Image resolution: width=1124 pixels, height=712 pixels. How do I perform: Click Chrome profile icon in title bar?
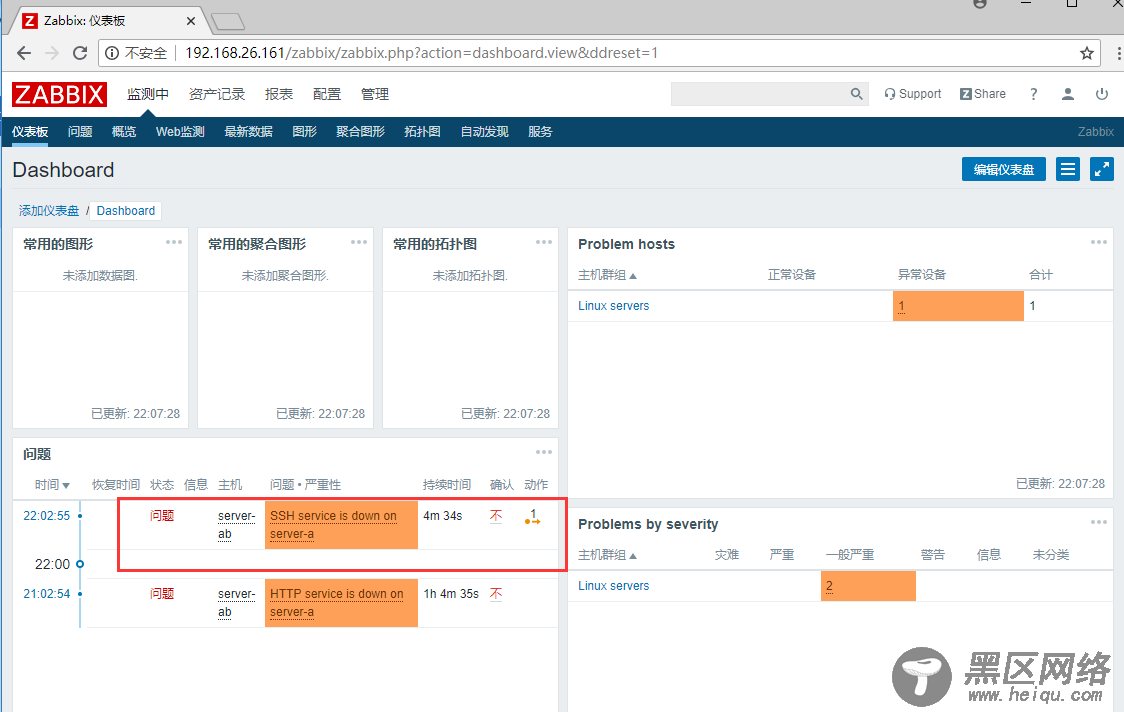980,4
